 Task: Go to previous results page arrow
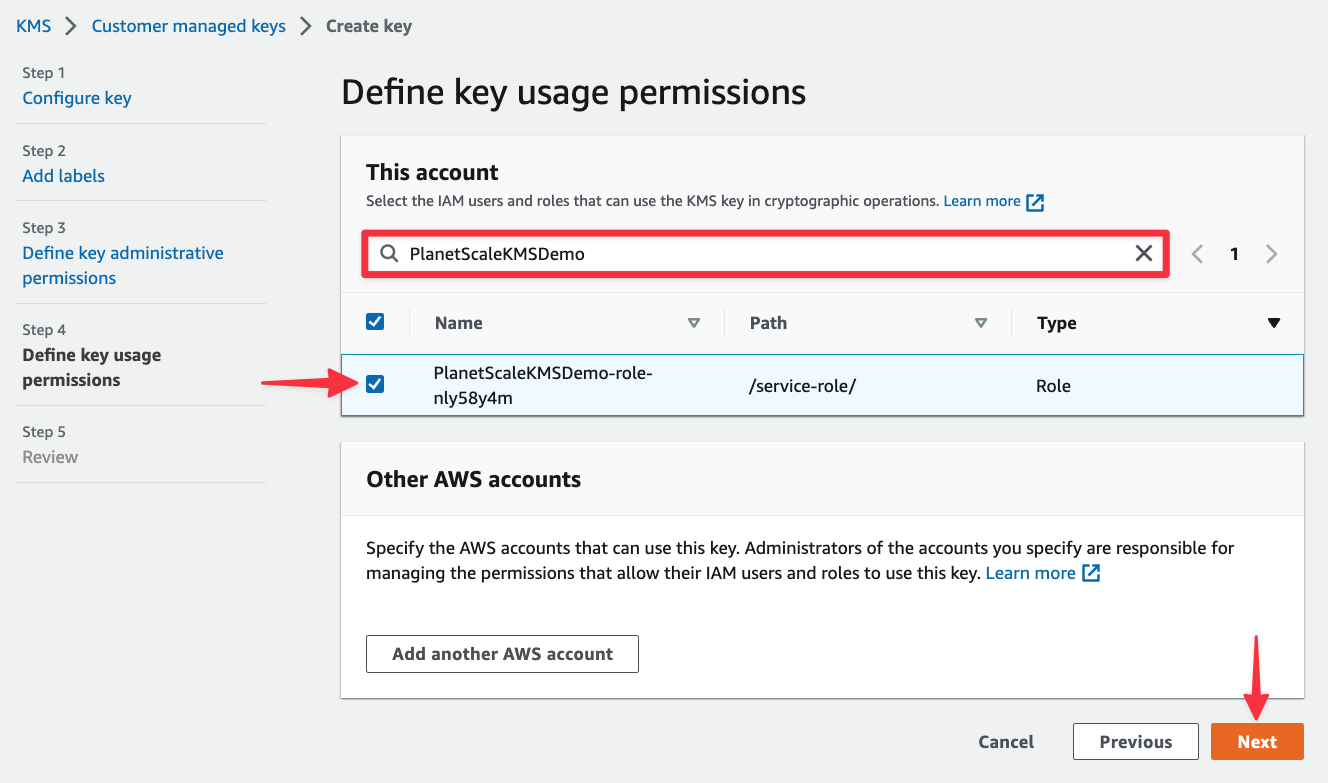[x=1198, y=254]
